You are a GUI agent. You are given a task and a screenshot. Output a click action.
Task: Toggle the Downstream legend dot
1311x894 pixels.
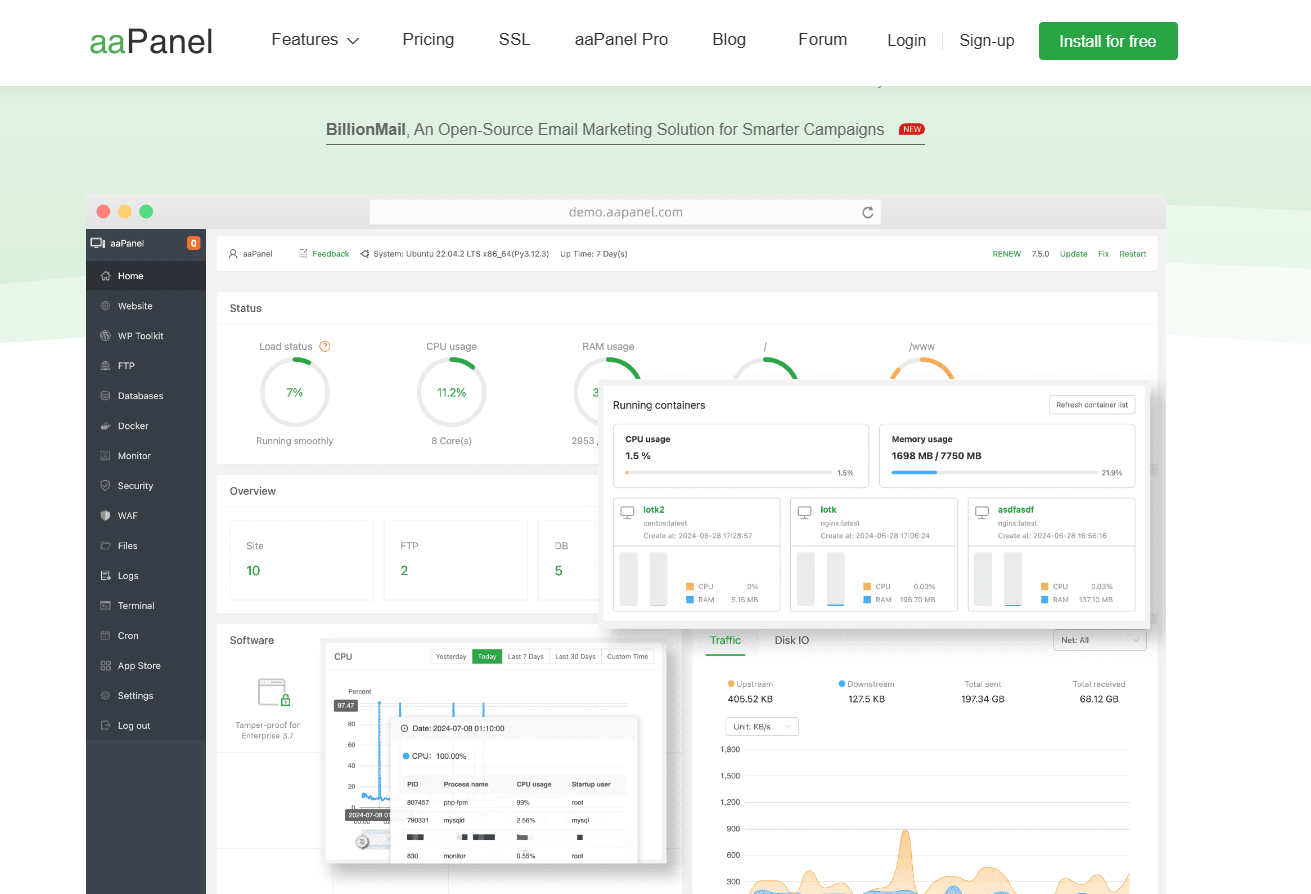click(842, 684)
